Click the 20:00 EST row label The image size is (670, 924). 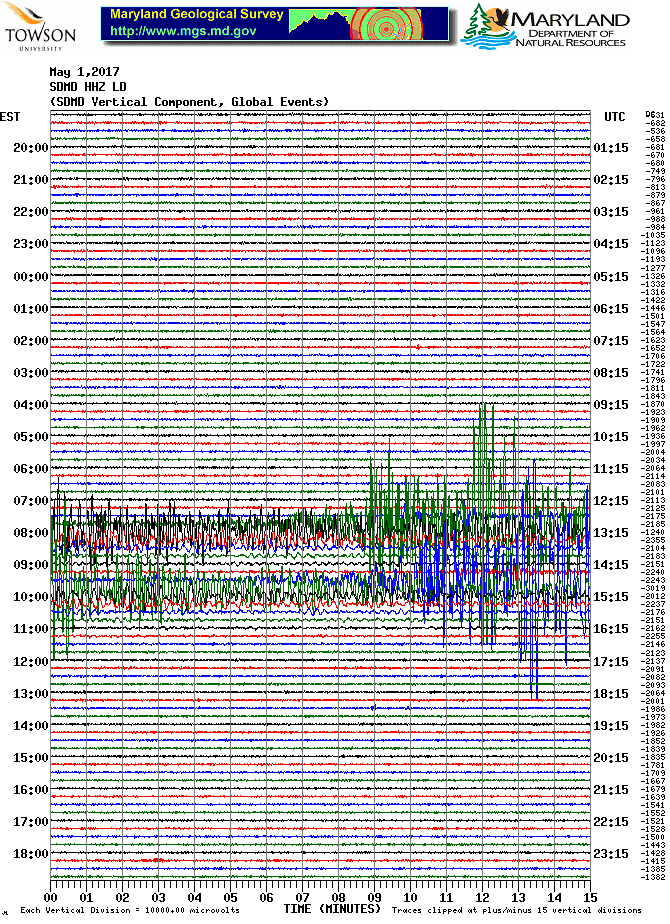[31, 148]
